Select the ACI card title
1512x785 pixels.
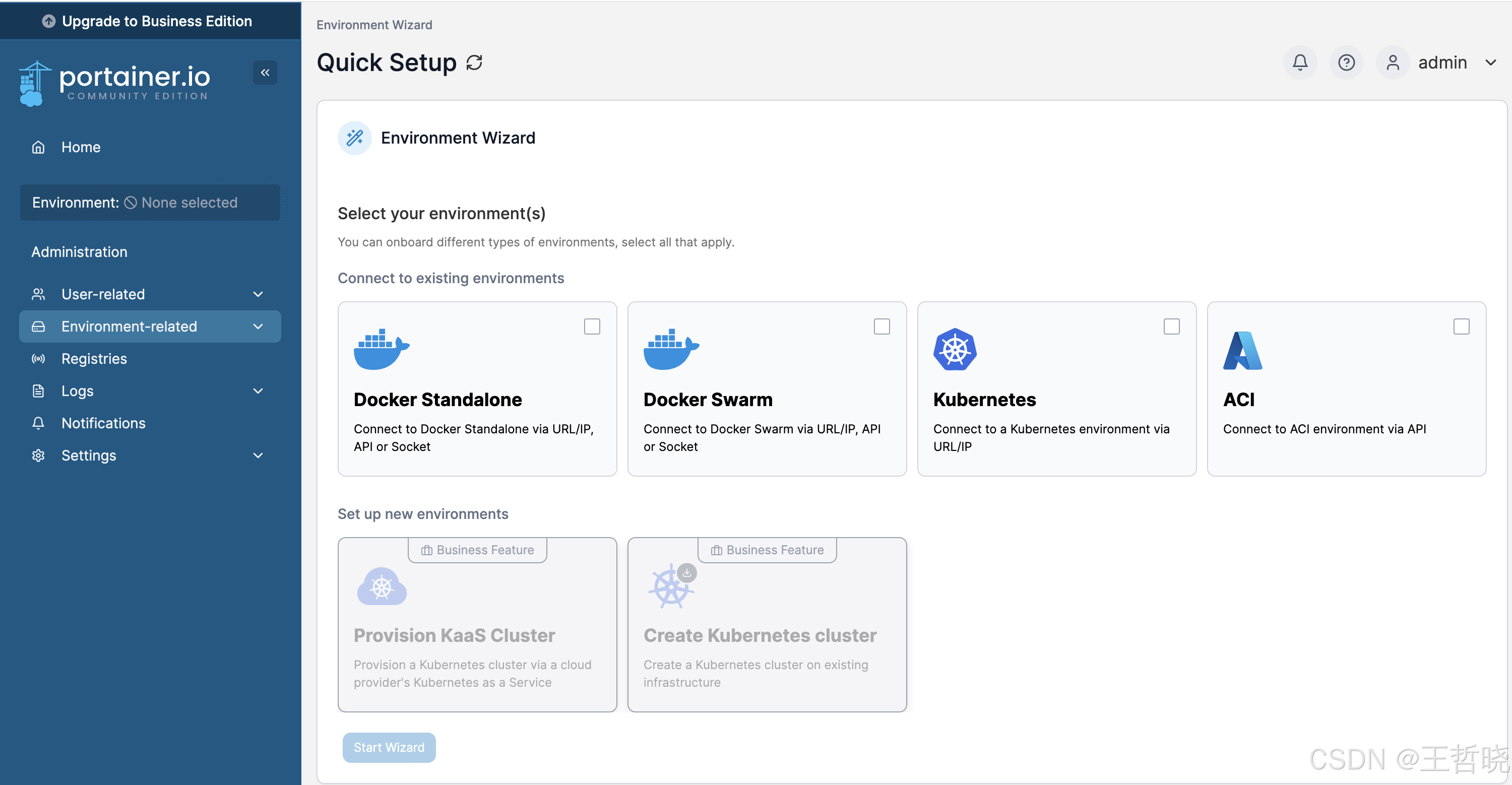(1238, 400)
